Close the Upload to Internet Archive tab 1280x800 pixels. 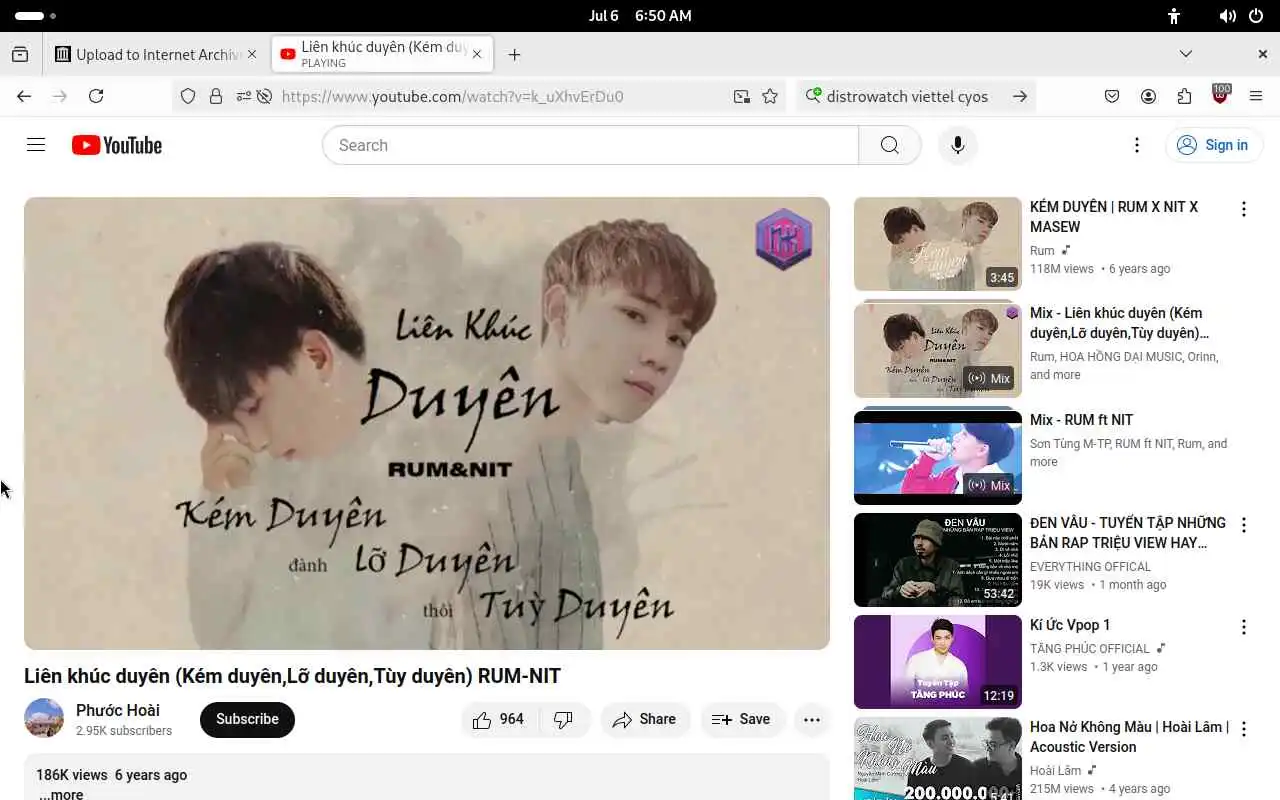coord(252,54)
